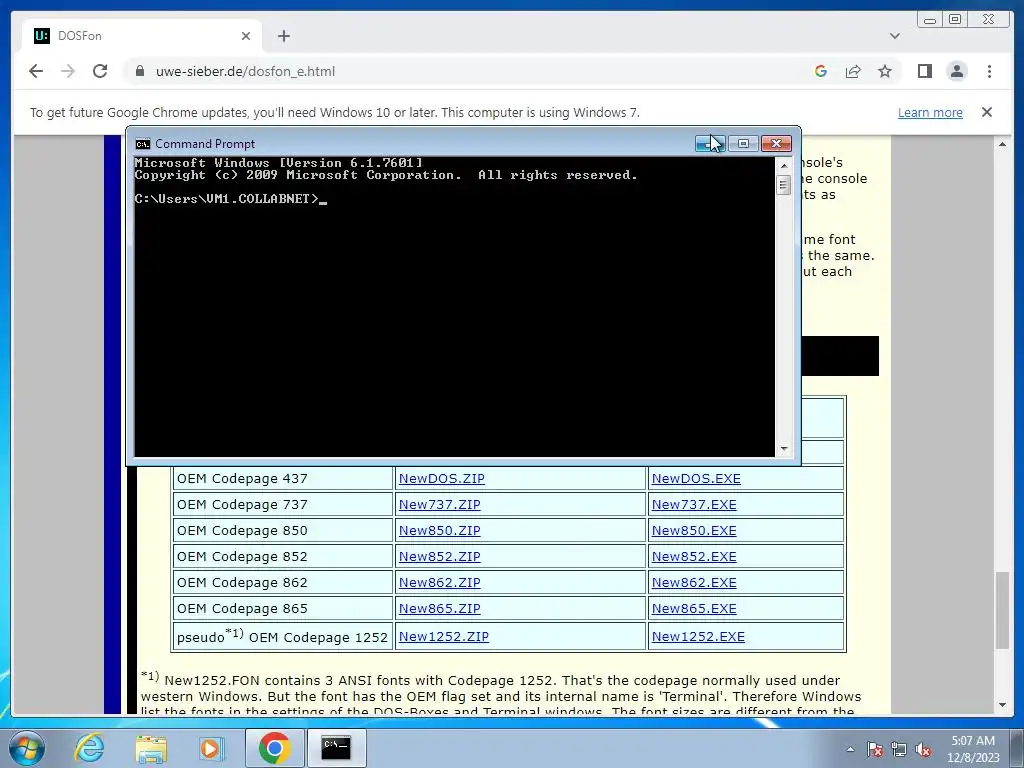
Task: Download NewDOS.EXE
Action: pyautogui.click(x=696, y=479)
